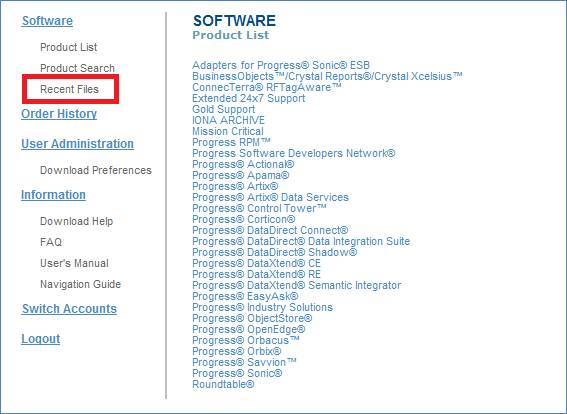Open the User's Manual link
Viewport: 567px width, 414px height.
pos(74,263)
